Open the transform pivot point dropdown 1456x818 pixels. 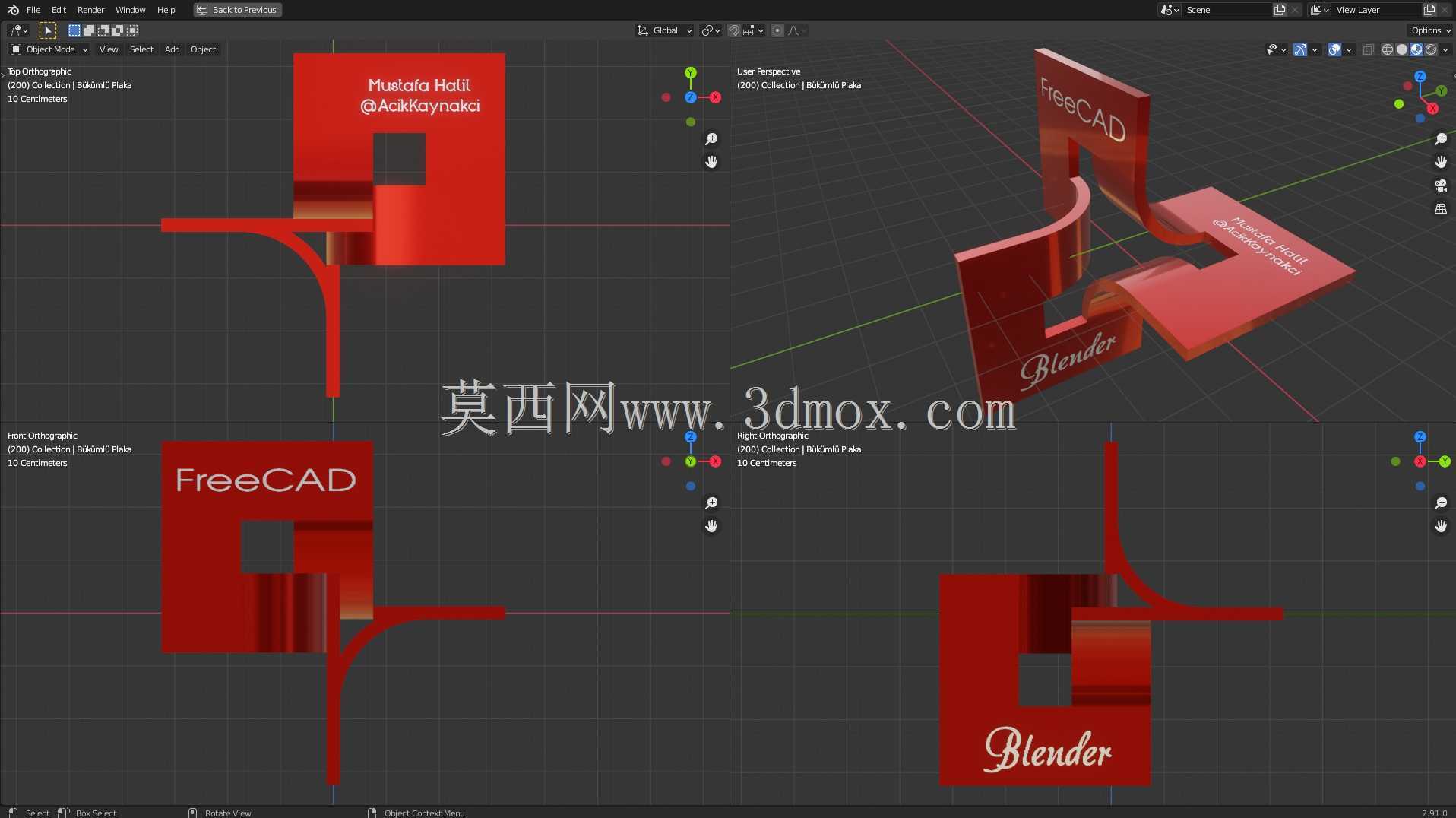pyautogui.click(x=711, y=30)
